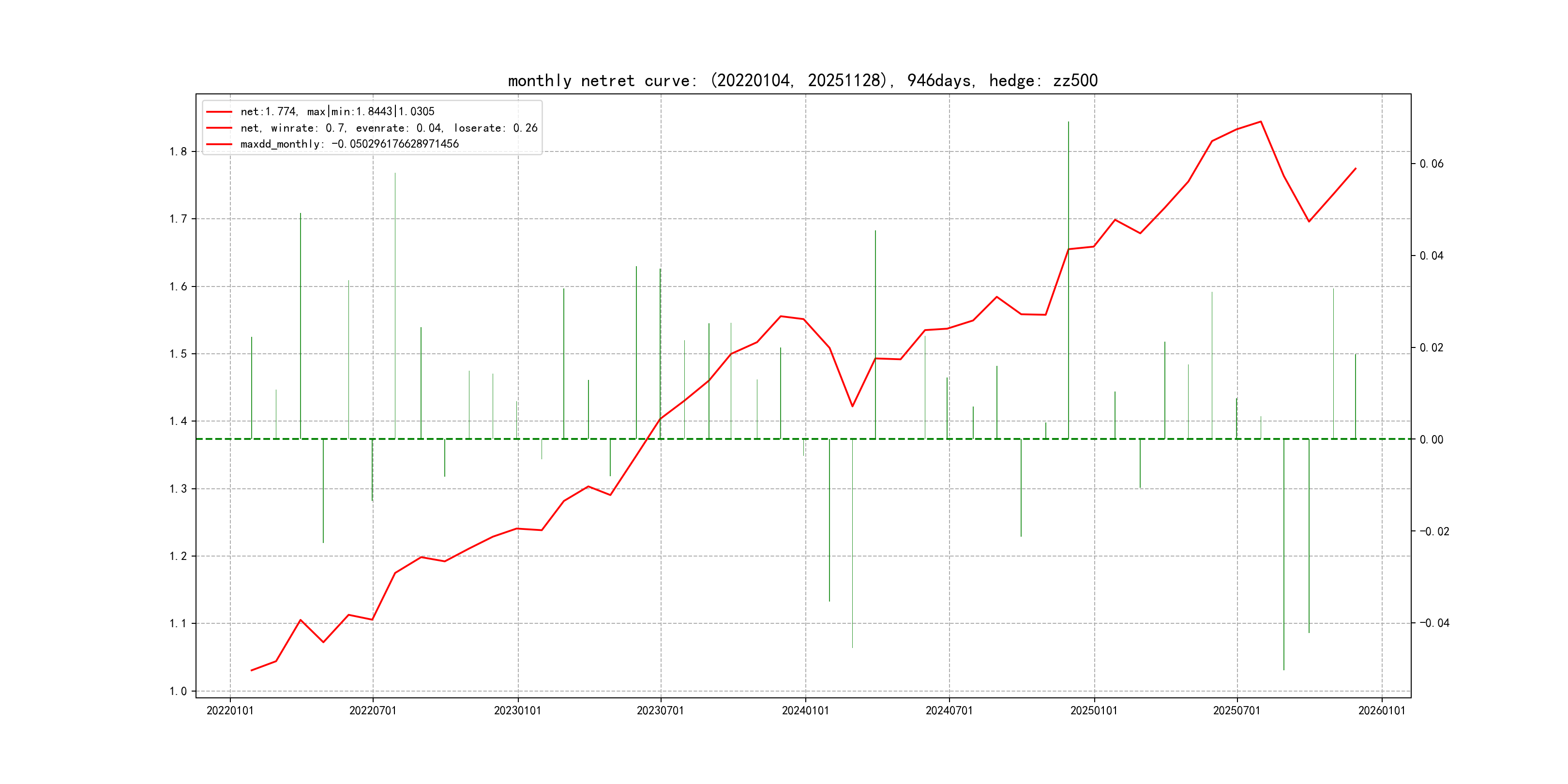Click the 20250701 x-axis date label
The height and width of the screenshot is (784, 1568).
click(x=1236, y=711)
